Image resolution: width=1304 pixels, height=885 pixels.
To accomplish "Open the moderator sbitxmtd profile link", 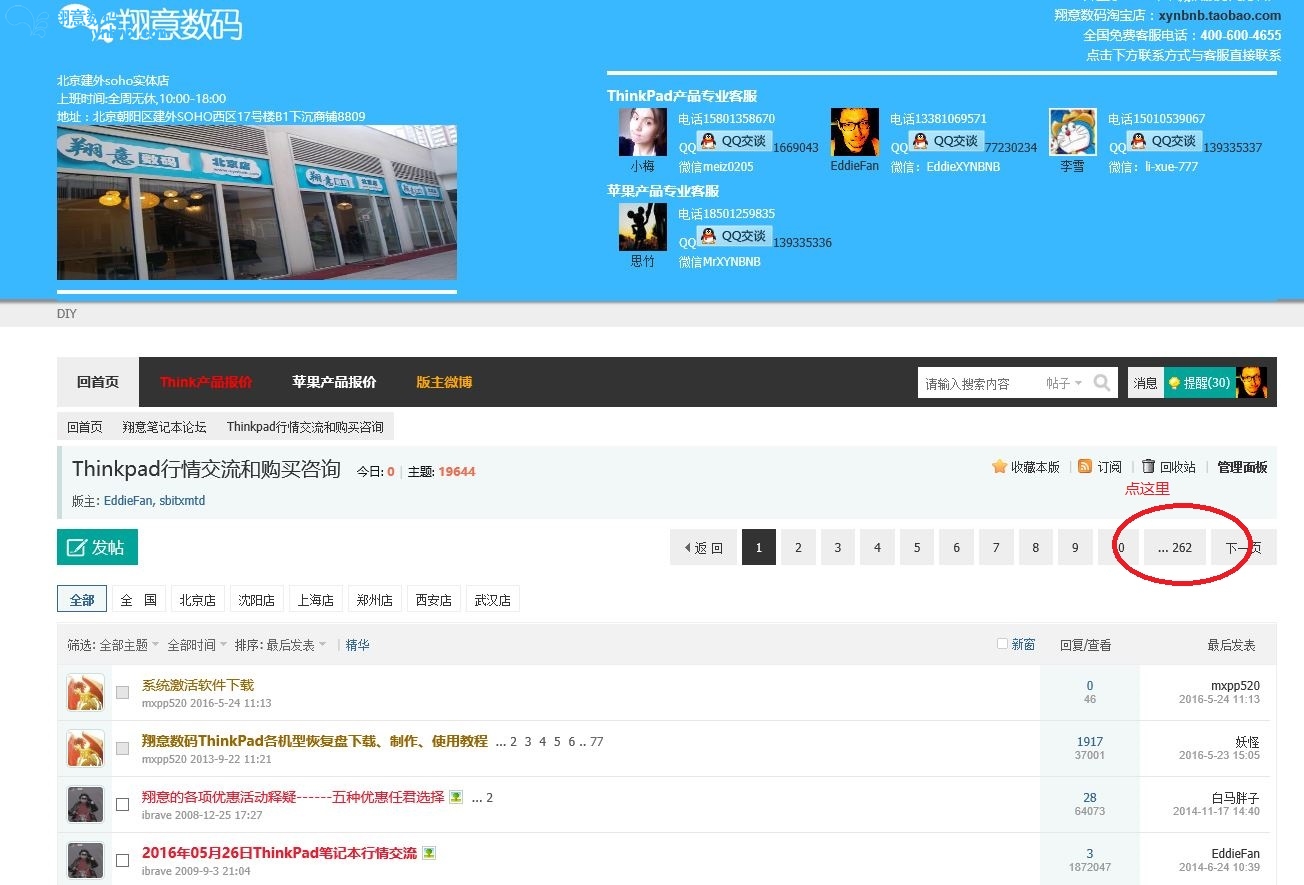I will coord(182,500).
